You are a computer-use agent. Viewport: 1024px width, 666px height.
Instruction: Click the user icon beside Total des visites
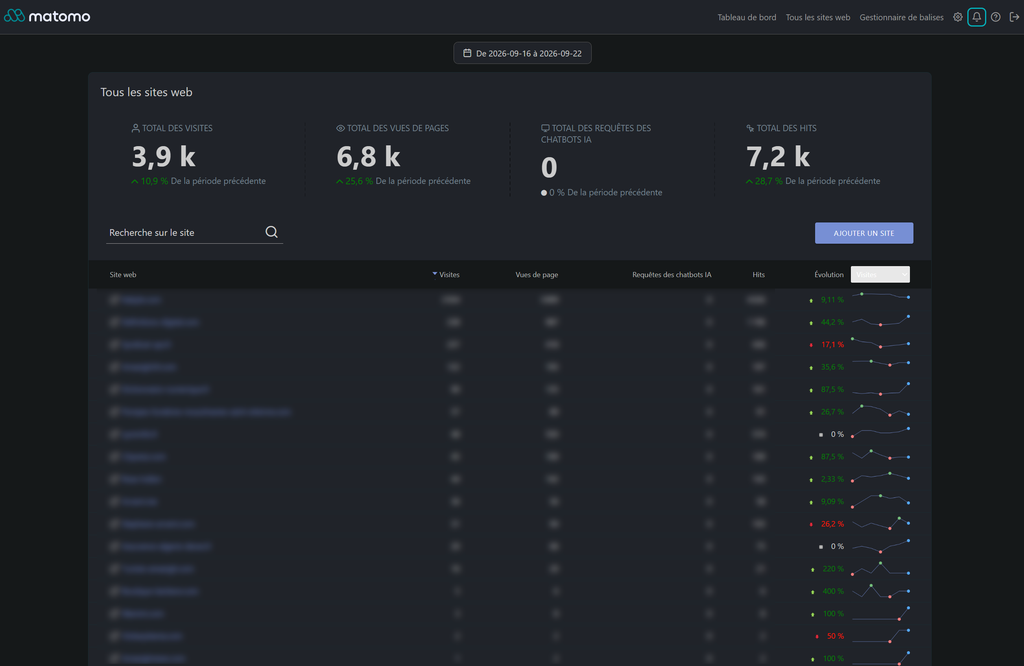pyautogui.click(x=135, y=128)
